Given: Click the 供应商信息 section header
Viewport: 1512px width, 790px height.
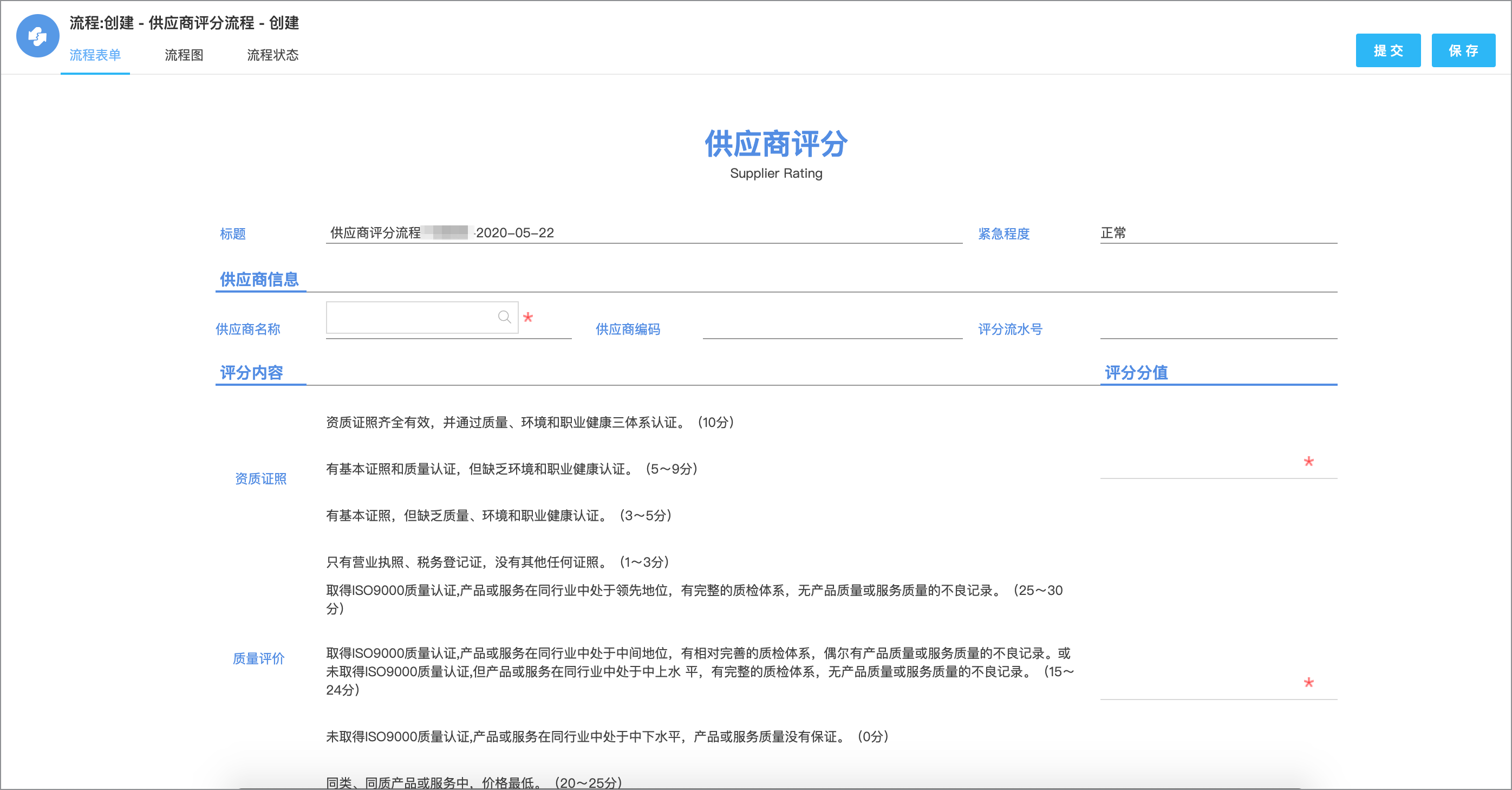Looking at the screenshot, I should 259,280.
